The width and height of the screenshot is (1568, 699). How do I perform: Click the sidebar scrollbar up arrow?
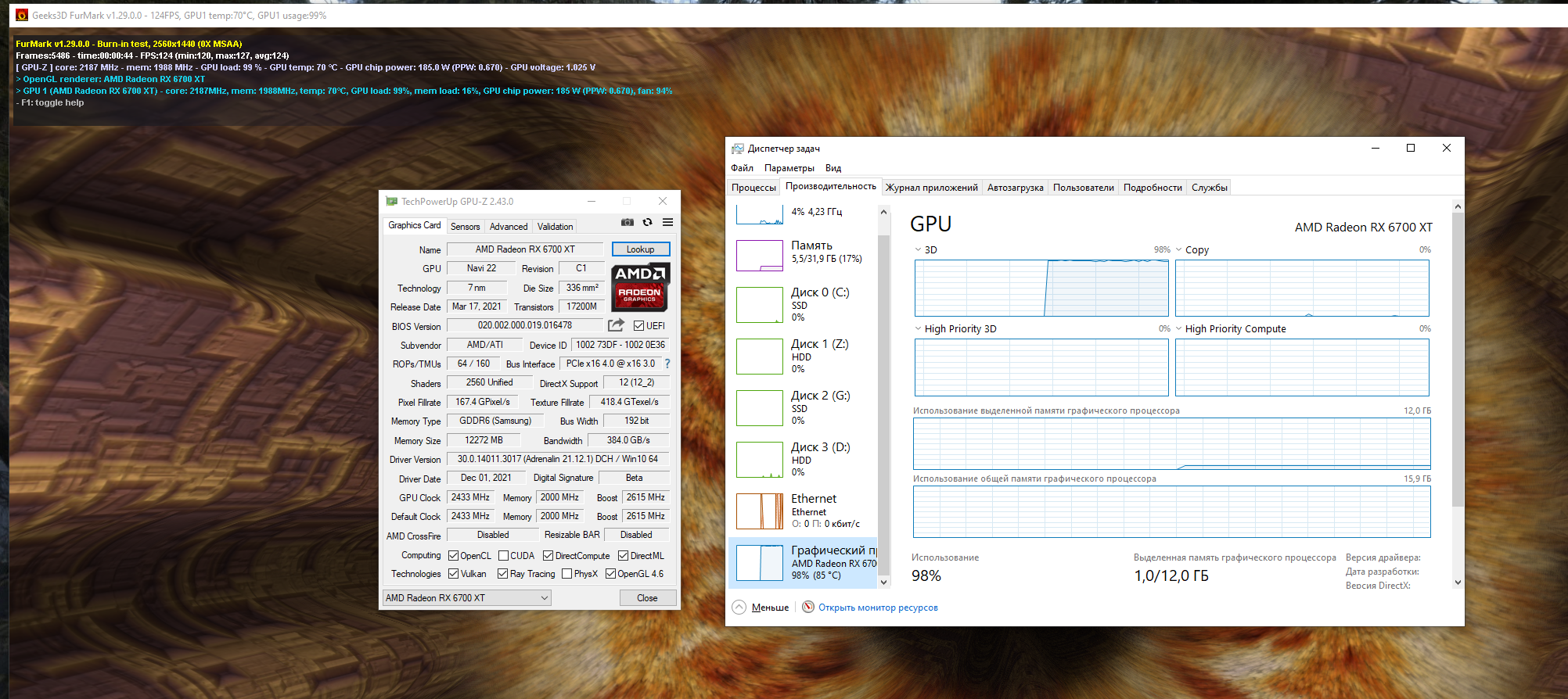883,212
